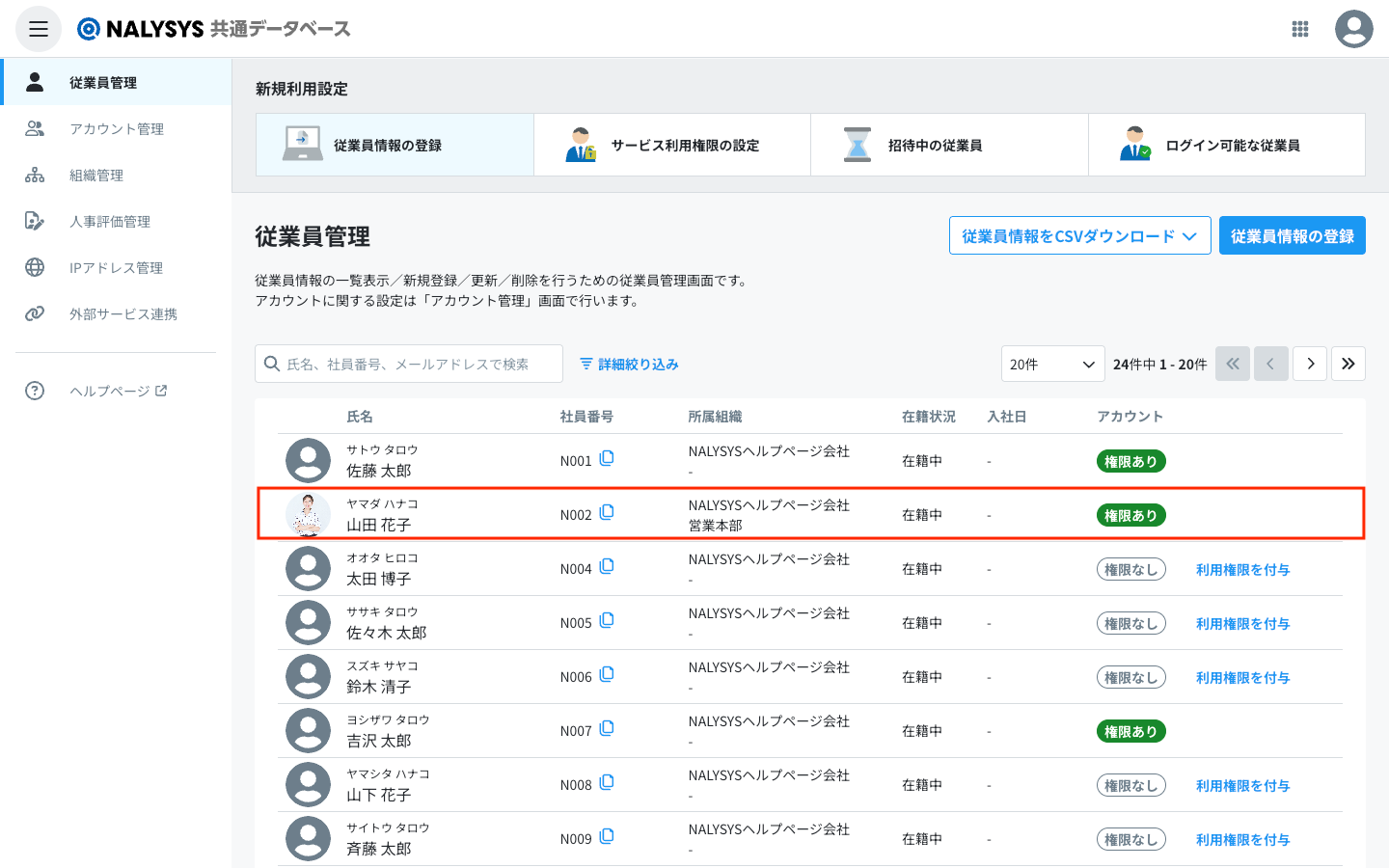Go to next page of employees

click(1309, 364)
